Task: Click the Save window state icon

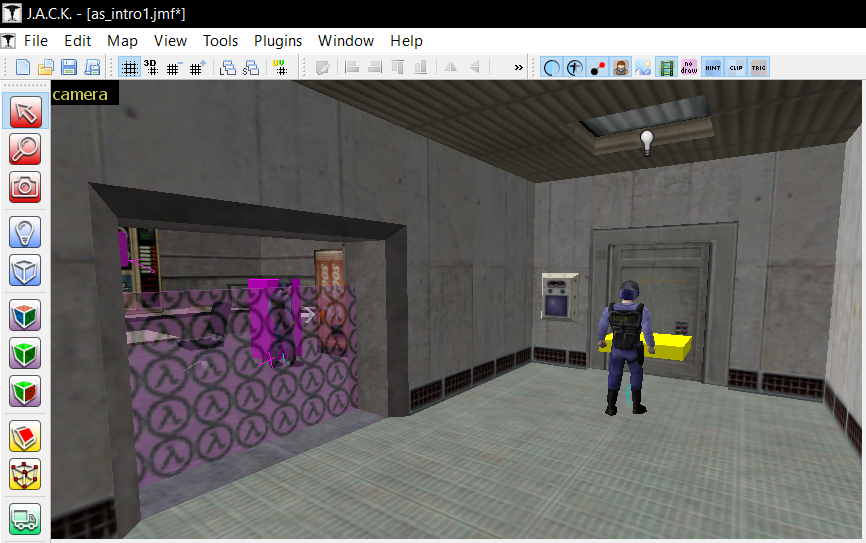Action: click(251, 68)
